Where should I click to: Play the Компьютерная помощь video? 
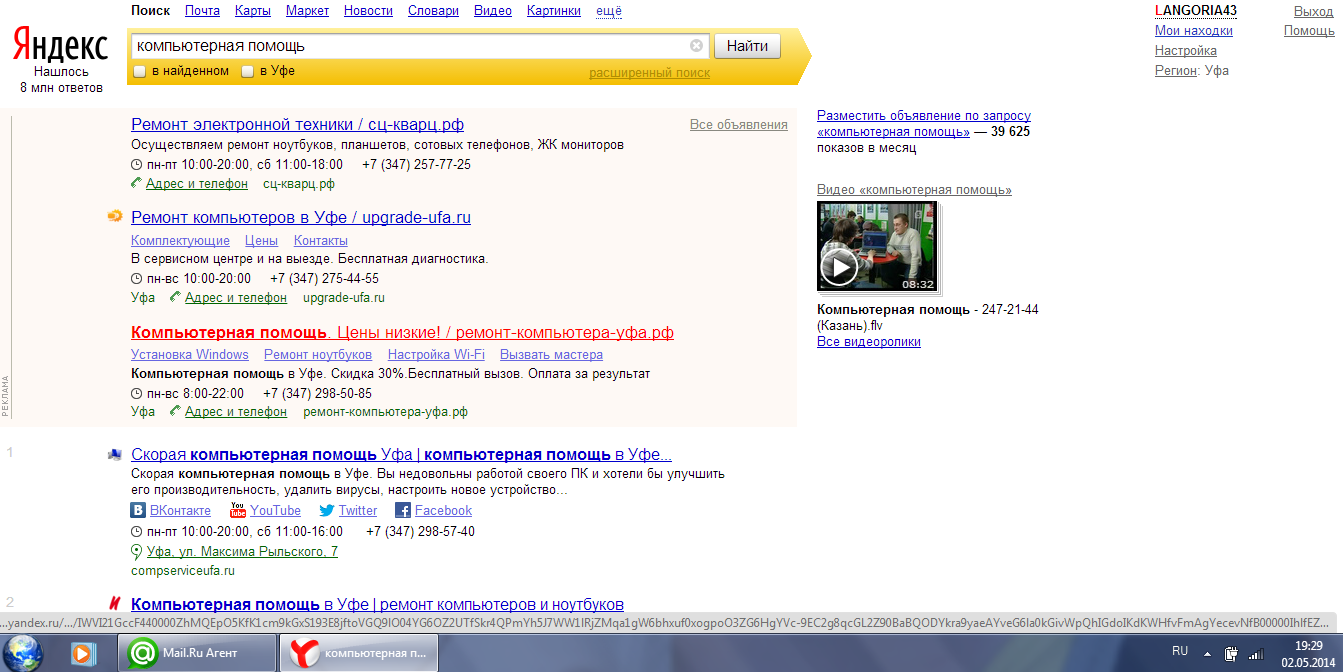tap(838, 267)
